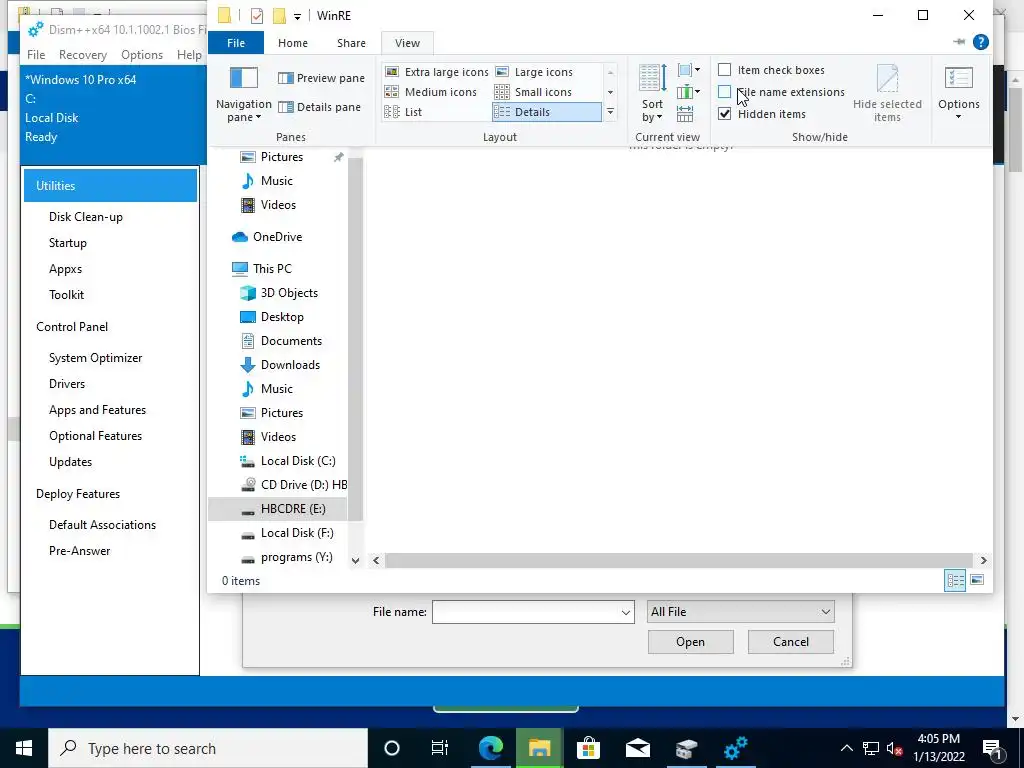Open System Optimizer in Dism++

pos(95,358)
